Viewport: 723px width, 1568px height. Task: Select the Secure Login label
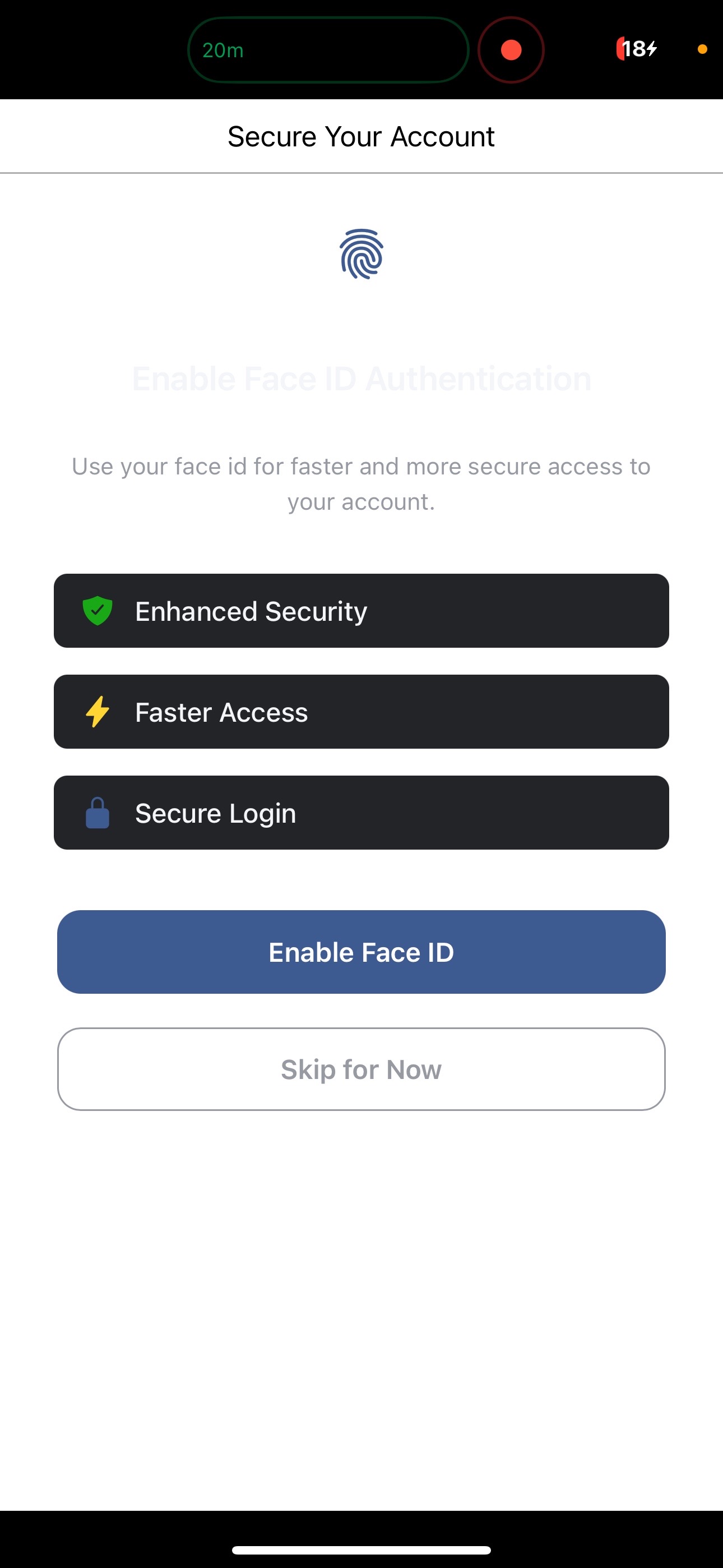click(x=215, y=813)
